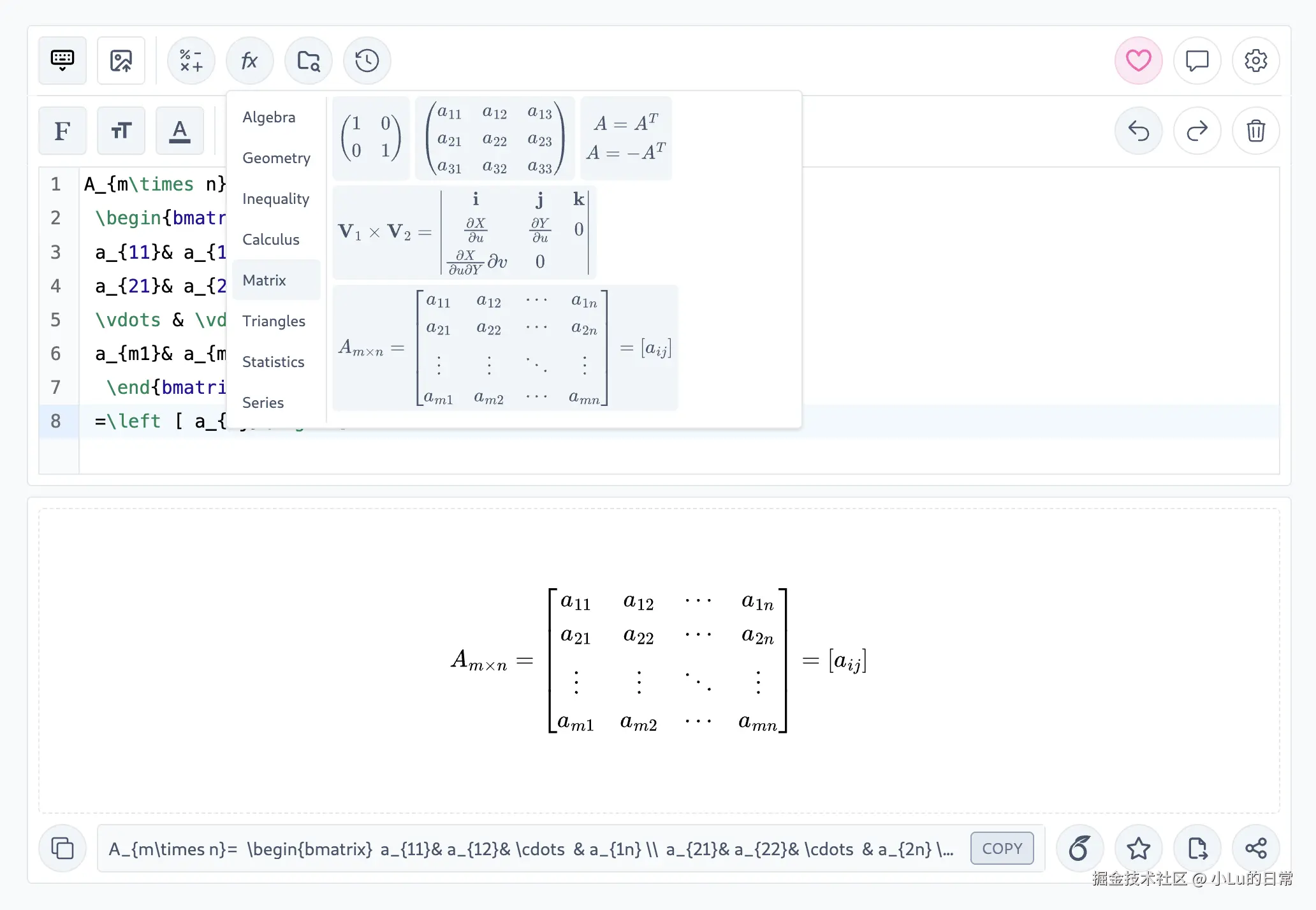Choose the Statistics formula category

tap(274, 362)
